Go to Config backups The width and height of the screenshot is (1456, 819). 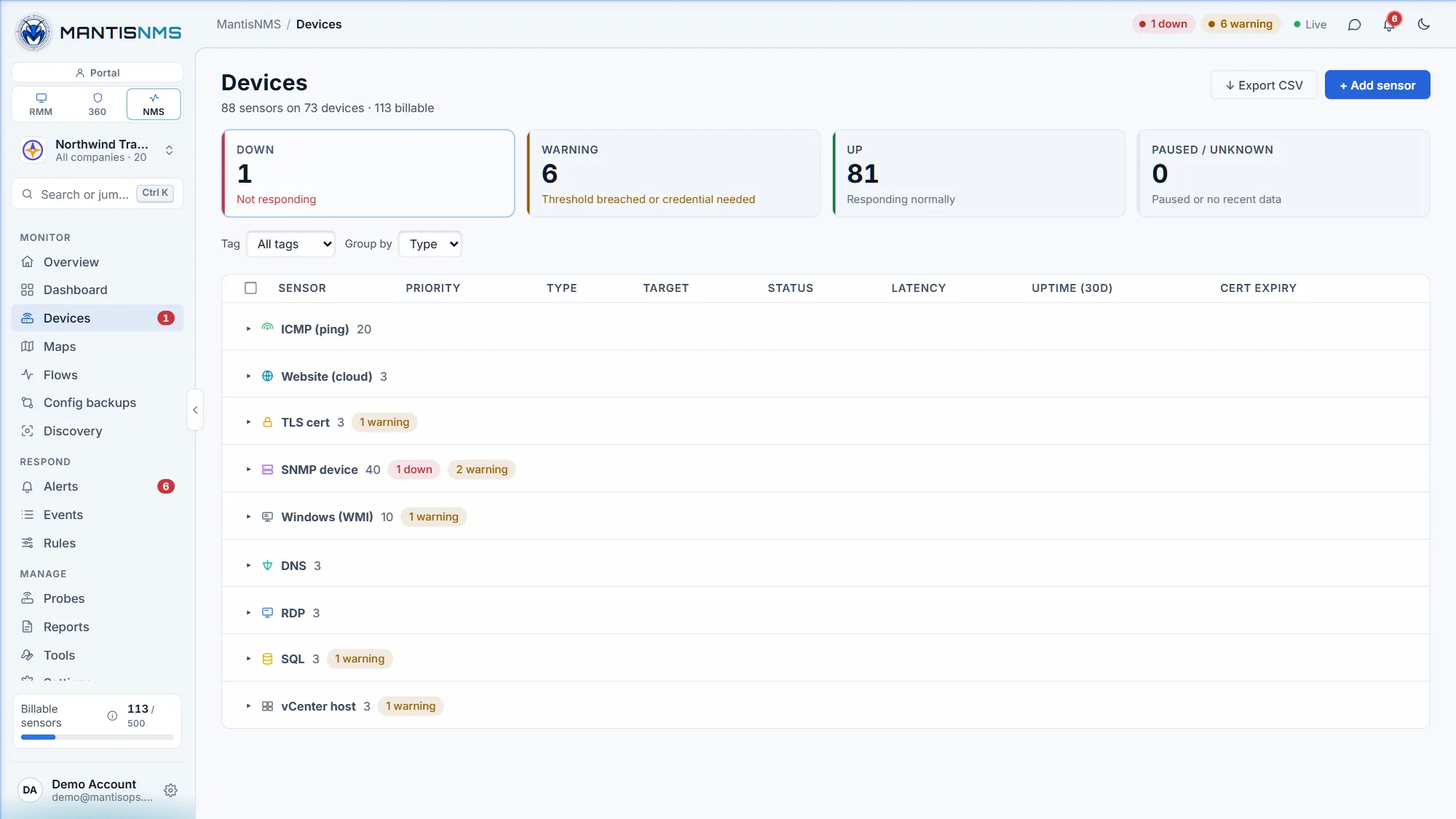tap(97, 403)
